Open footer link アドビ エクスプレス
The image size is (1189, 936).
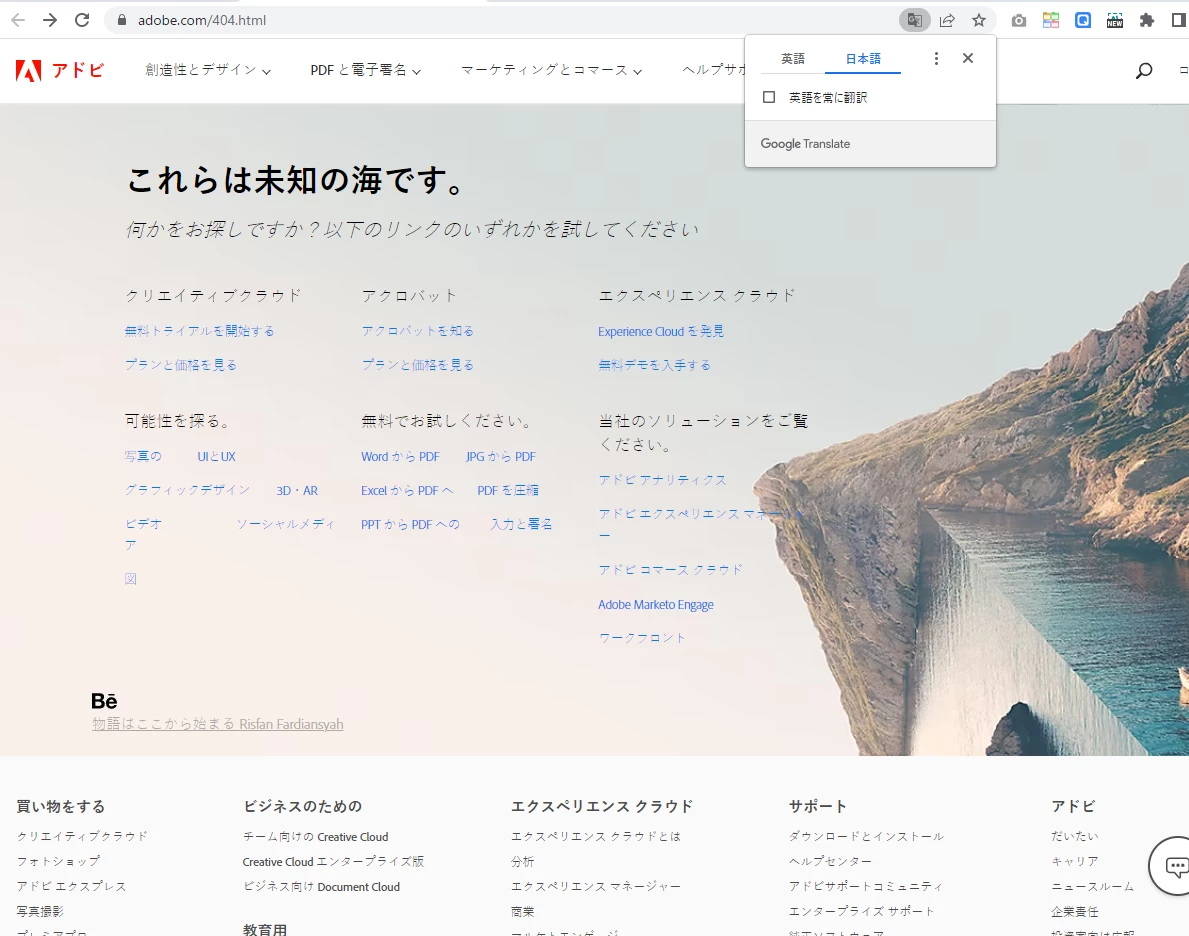pos(71,886)
